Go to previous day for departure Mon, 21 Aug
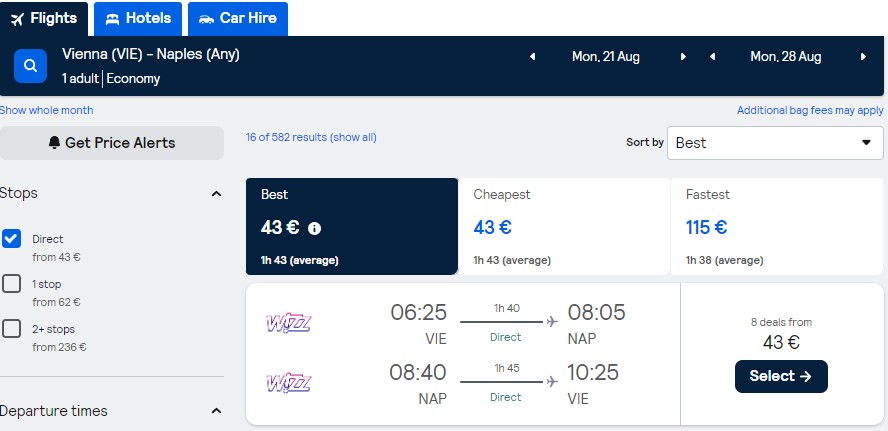The height and width of the screenshot is (431, 888). click(x=532, y=57)
